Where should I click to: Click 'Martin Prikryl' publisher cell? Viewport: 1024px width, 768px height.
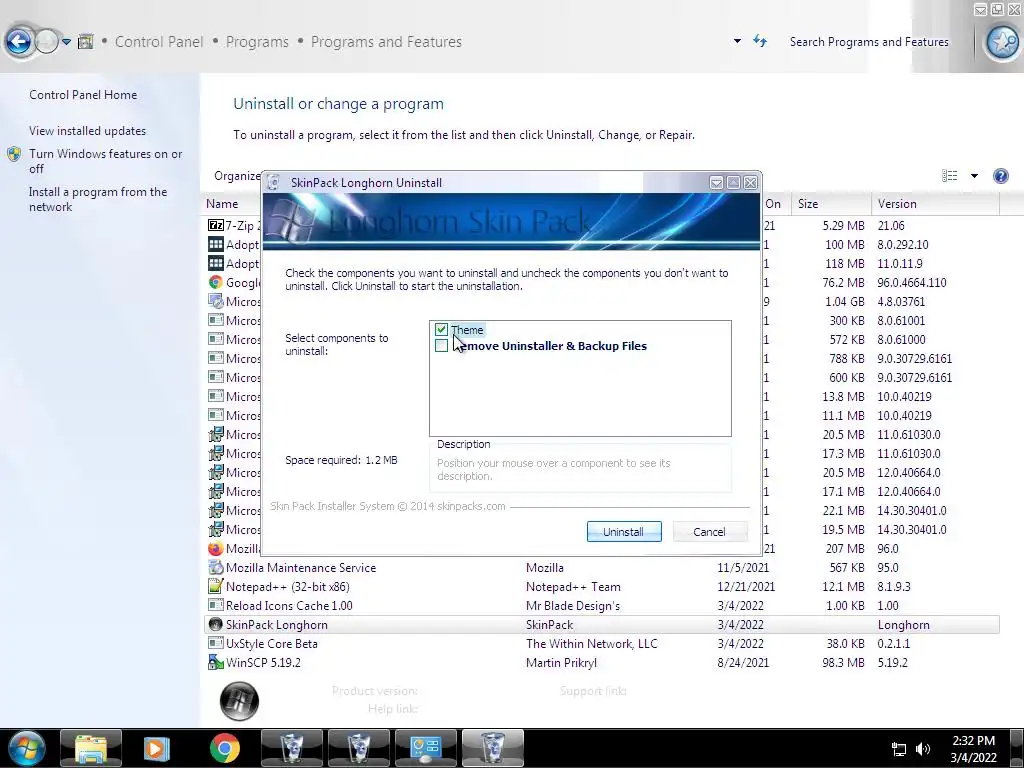(x=561, y=662)
